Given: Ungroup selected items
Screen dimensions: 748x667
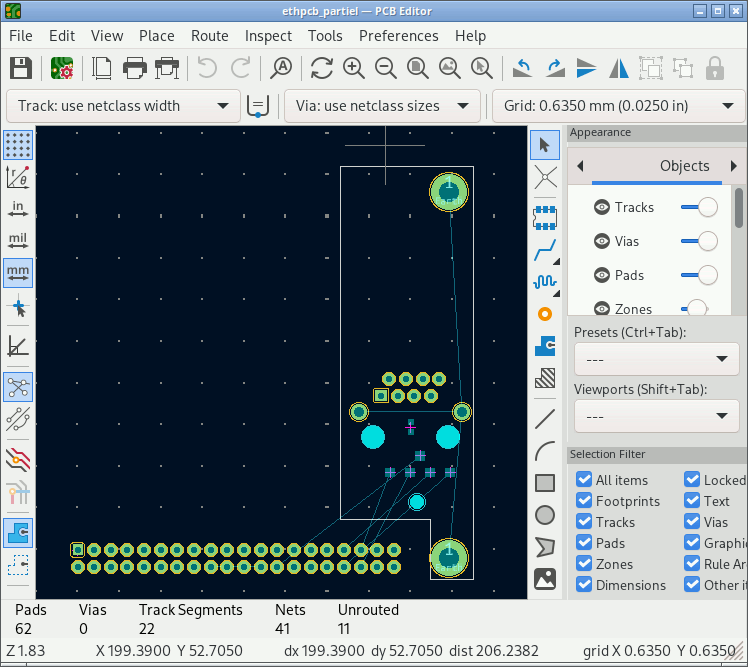Looking at the screenshot, I should pos(683,68).
